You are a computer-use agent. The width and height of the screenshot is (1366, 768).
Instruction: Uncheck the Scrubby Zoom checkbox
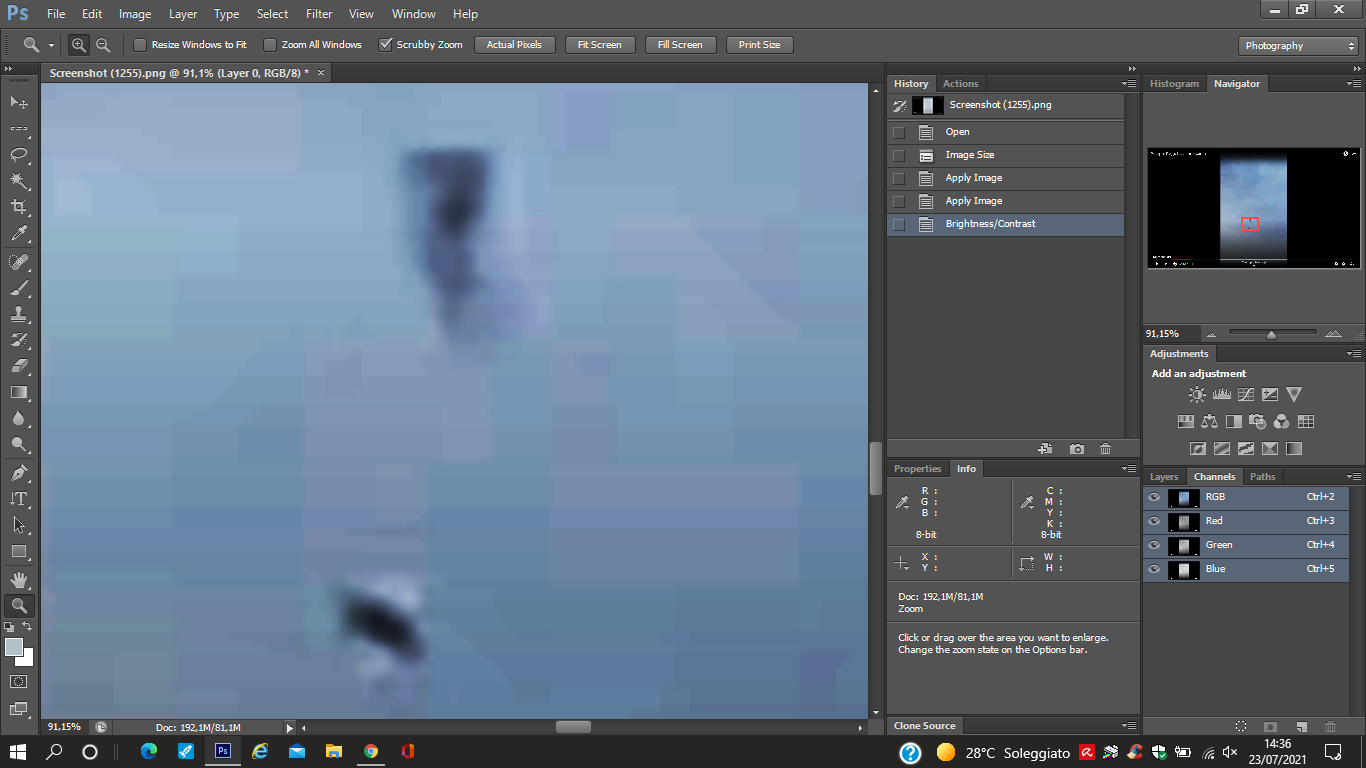tap(385, 45)
